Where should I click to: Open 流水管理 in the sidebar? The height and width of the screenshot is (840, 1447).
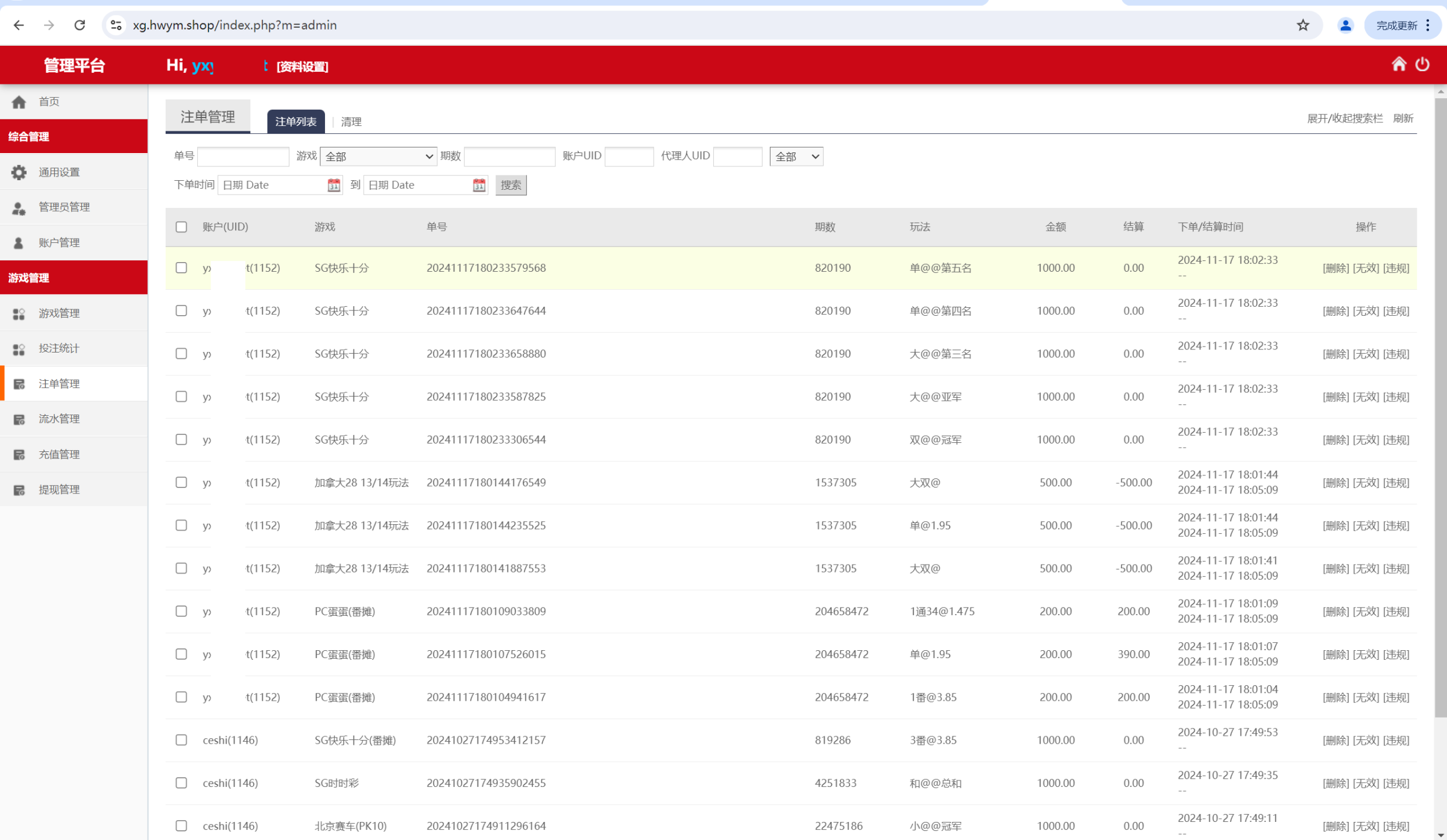(59, 419)
